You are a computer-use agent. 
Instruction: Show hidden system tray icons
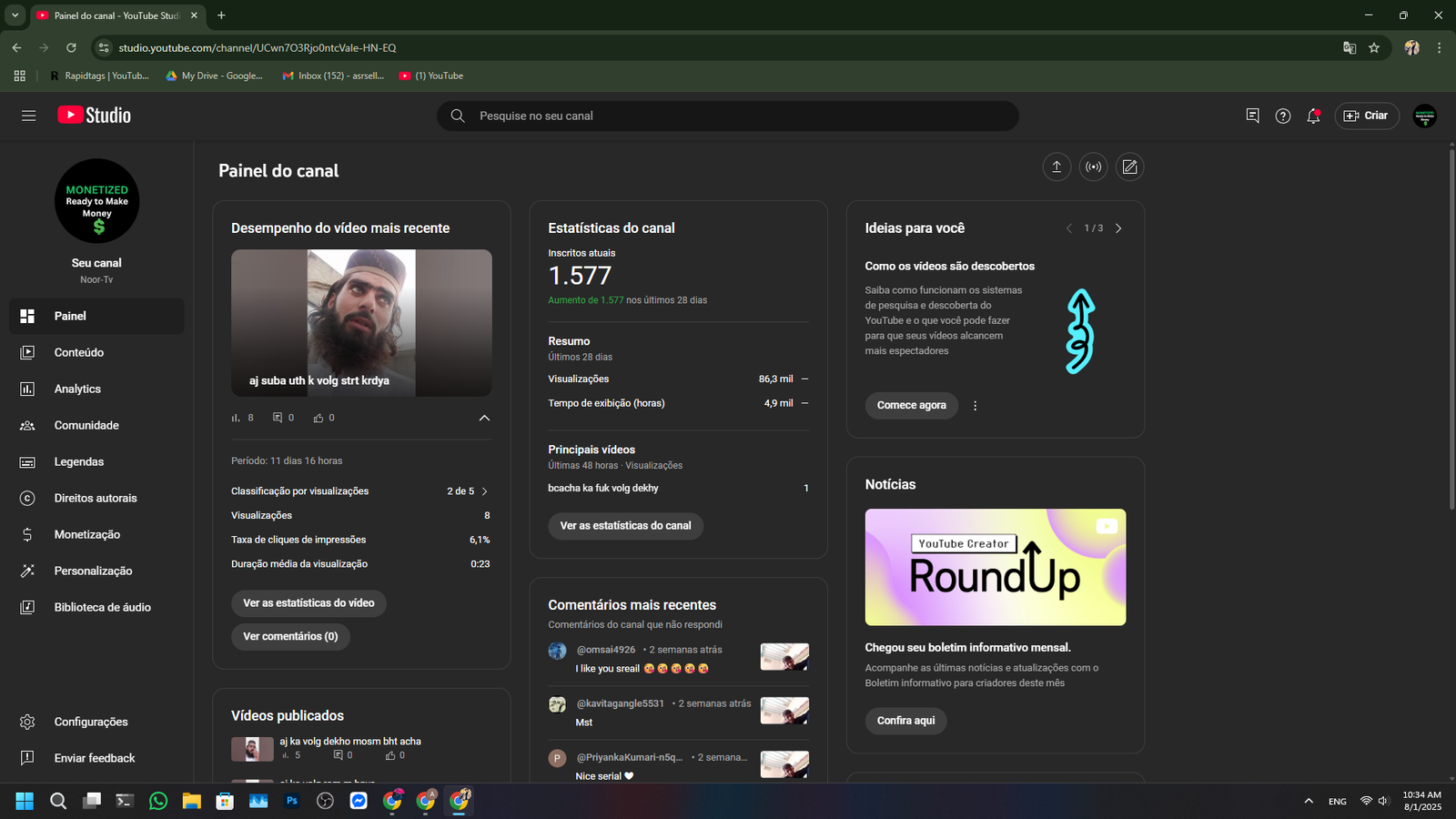[1309, 801]
